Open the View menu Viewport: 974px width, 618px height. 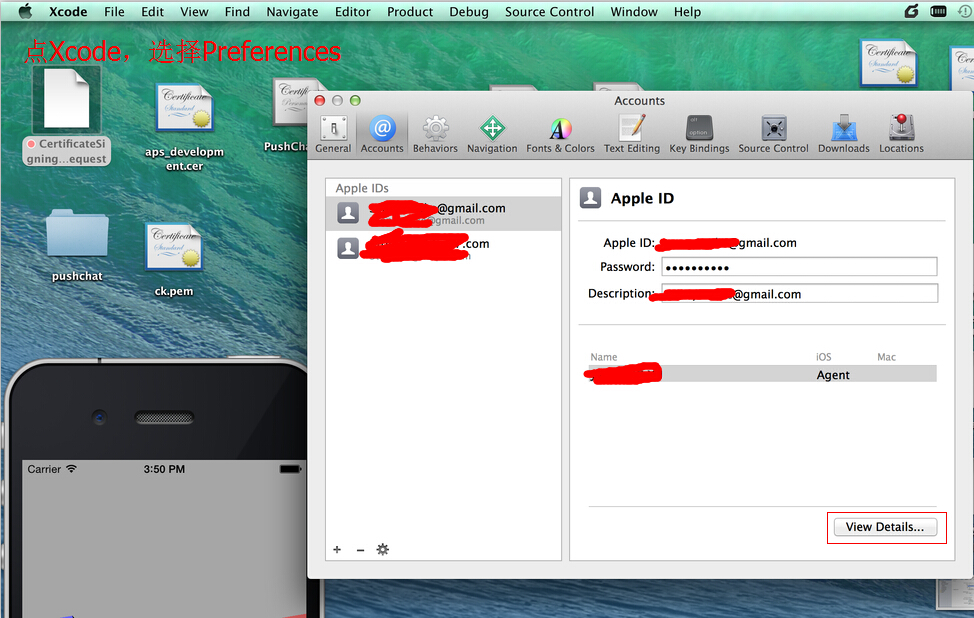[x=194, y=12]
